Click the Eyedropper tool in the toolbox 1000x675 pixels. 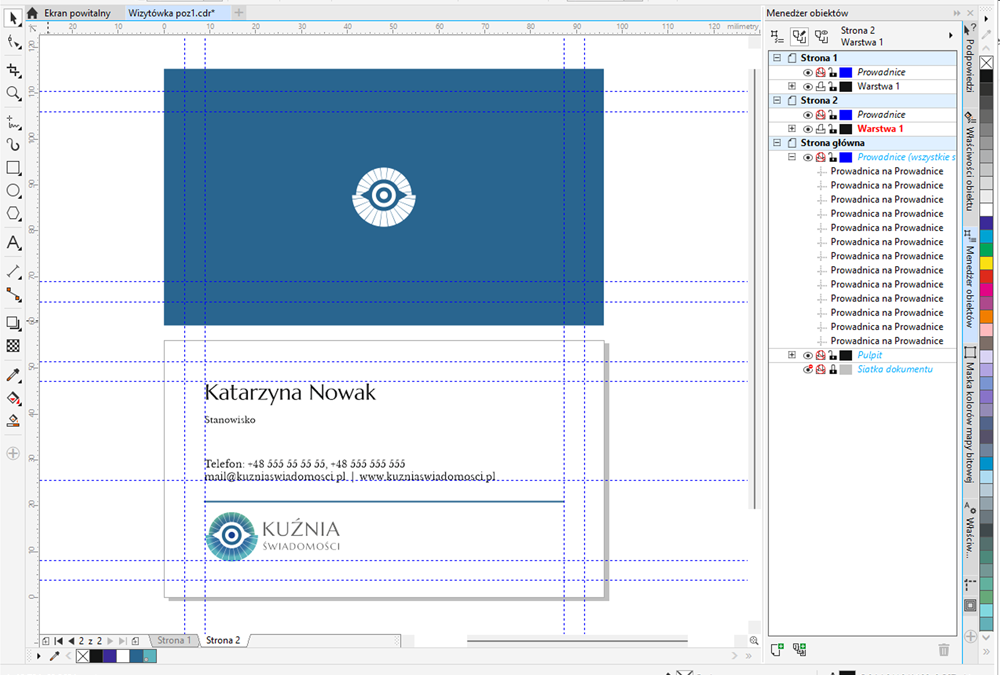(x=13, y=376)
